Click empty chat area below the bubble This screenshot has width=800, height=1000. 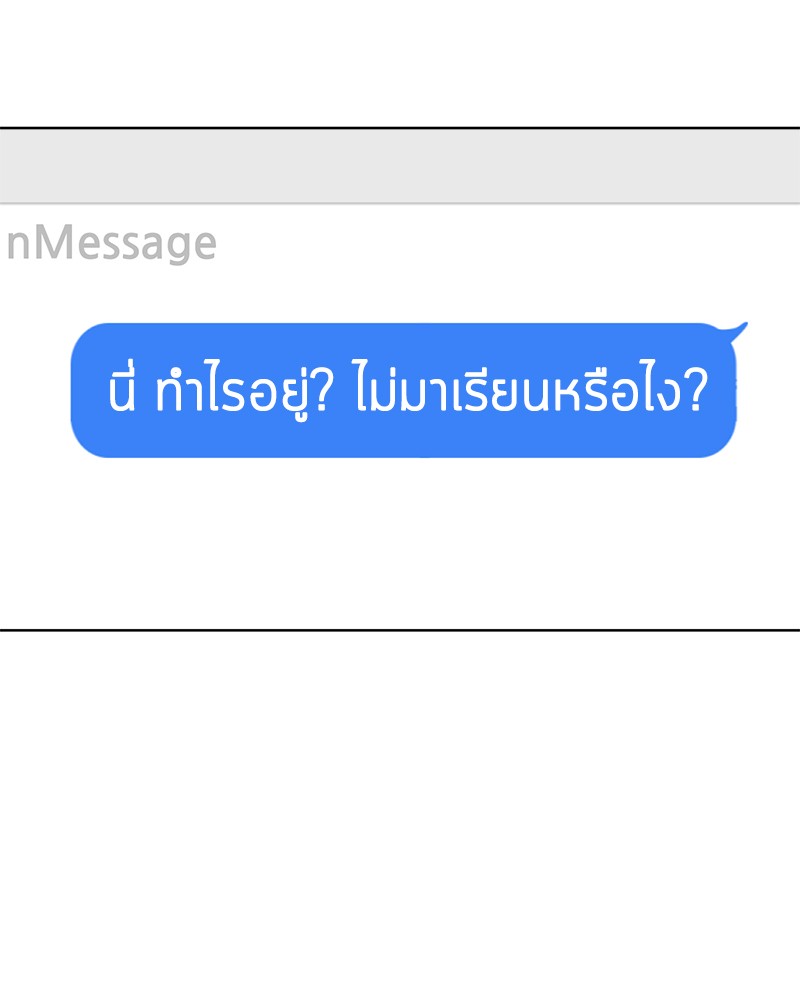click(x=400, y=542)
